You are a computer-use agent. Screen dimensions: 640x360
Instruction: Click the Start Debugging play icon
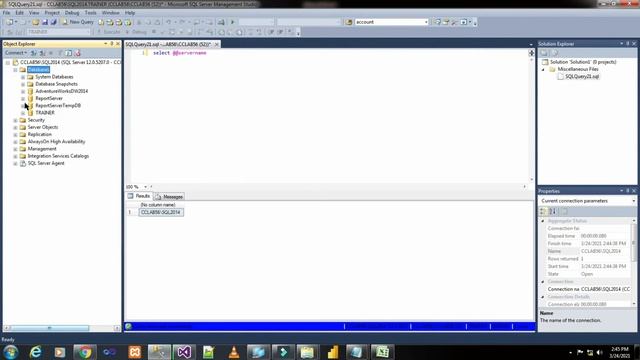[x=233, y=22]
